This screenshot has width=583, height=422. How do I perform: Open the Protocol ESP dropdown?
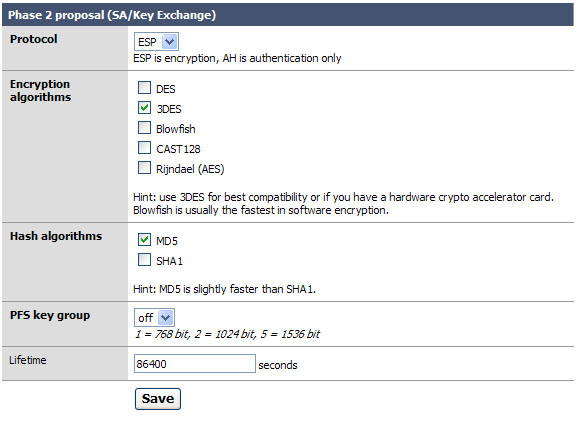(156, 42)
